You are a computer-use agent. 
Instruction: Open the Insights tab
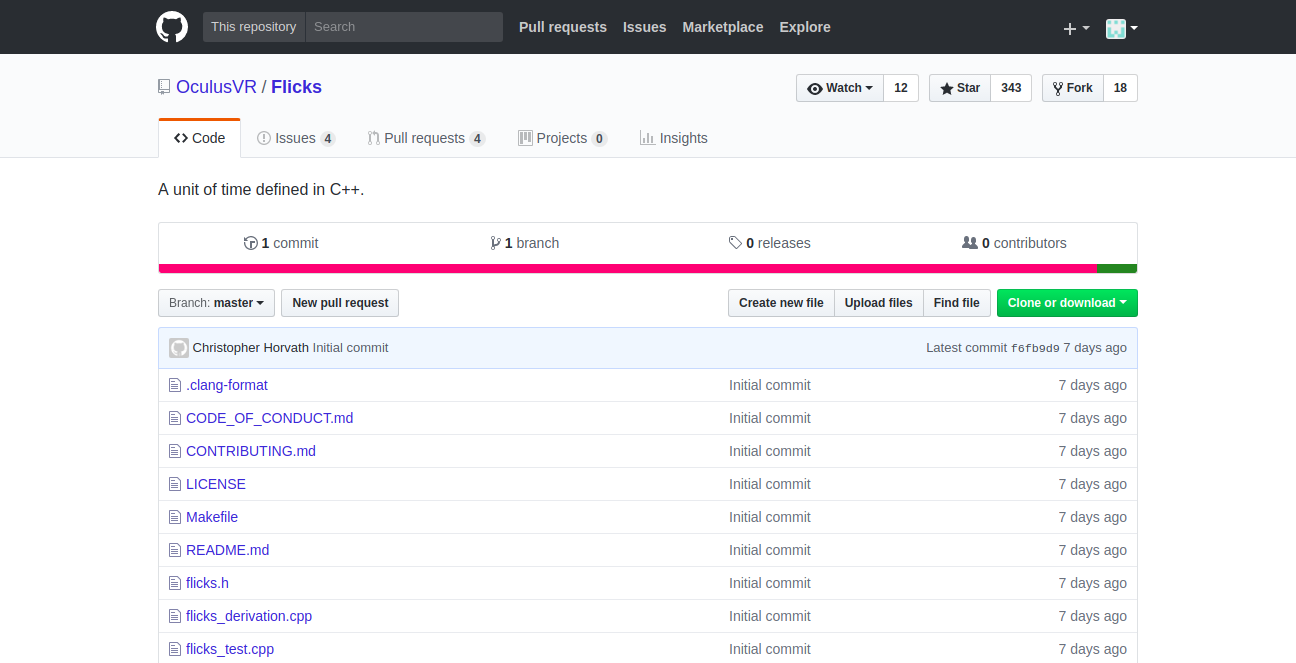(673, 138)
